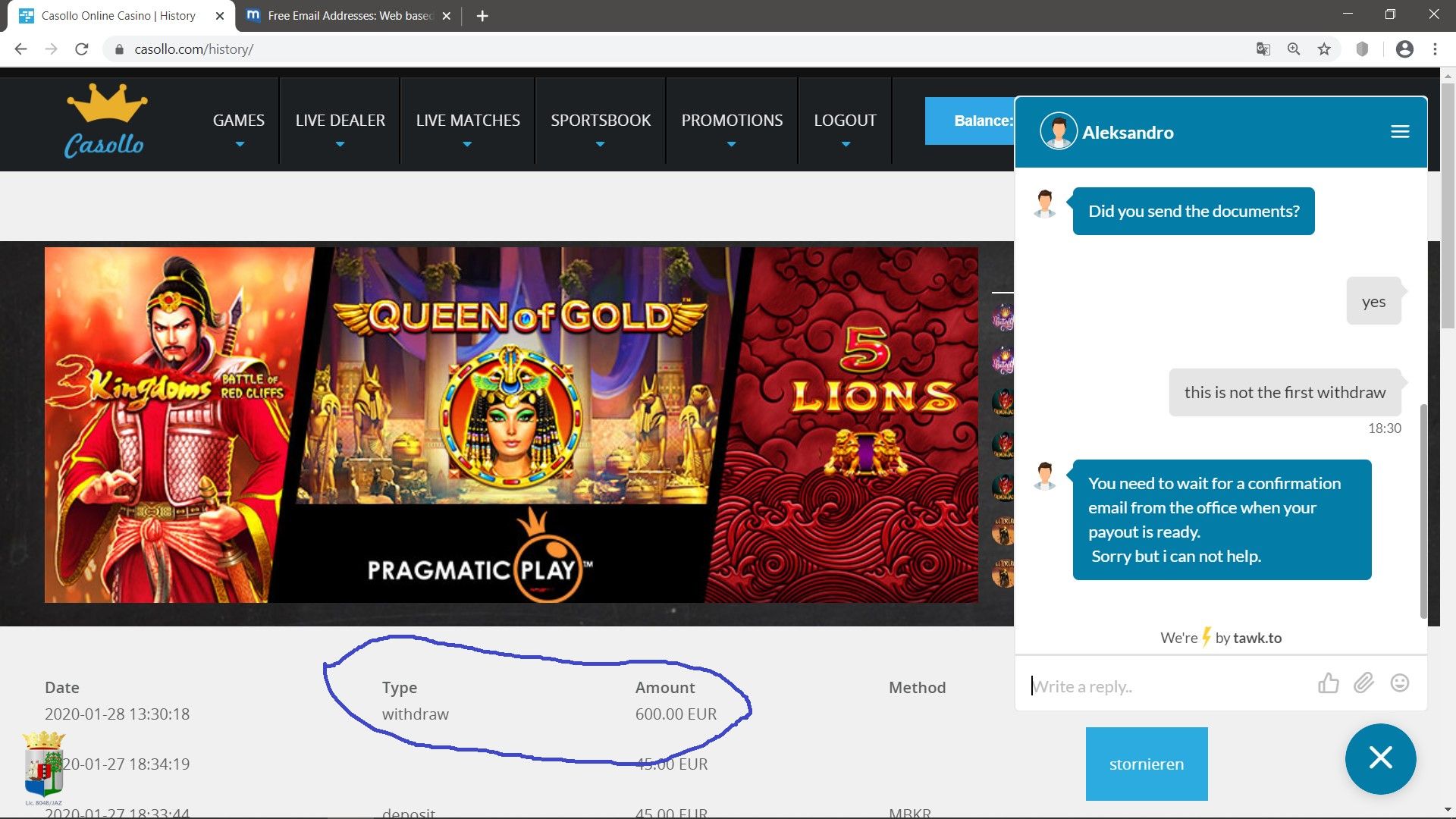
Task: Click the zoom magnifier icon in address bar
Action: coord(1294,49)
